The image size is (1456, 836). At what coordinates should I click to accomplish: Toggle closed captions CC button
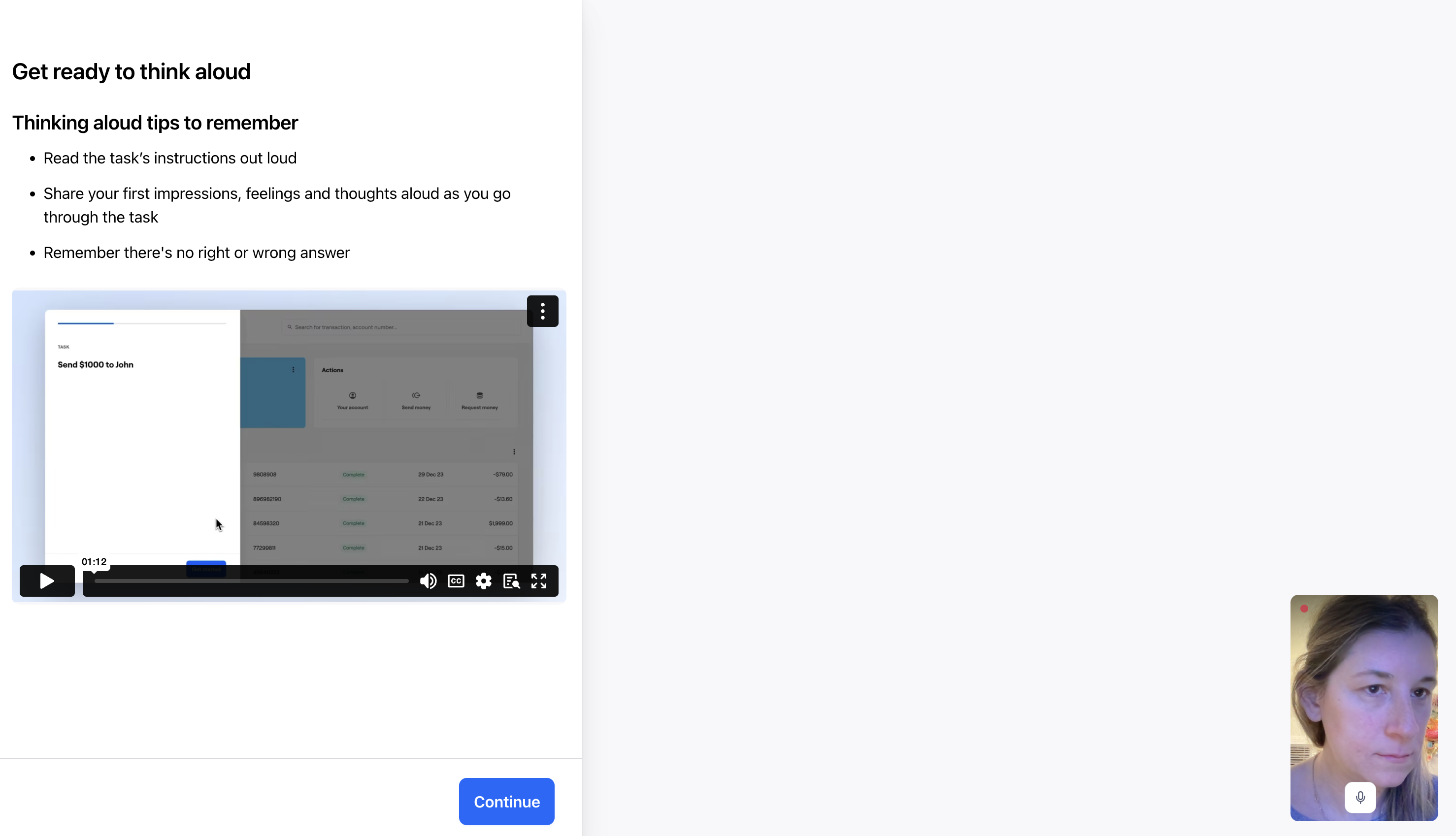456,581
